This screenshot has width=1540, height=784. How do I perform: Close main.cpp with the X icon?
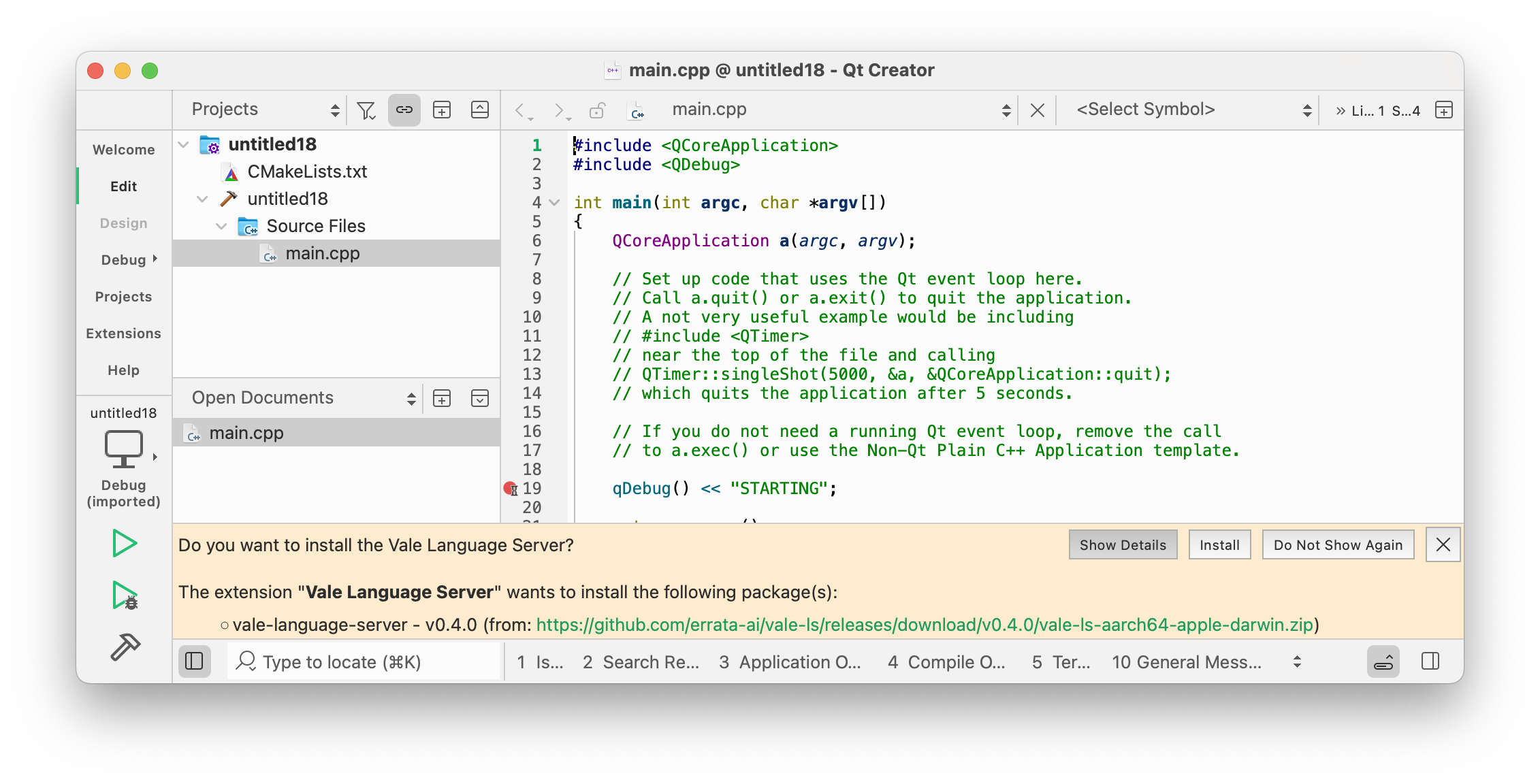point(1037,110)
